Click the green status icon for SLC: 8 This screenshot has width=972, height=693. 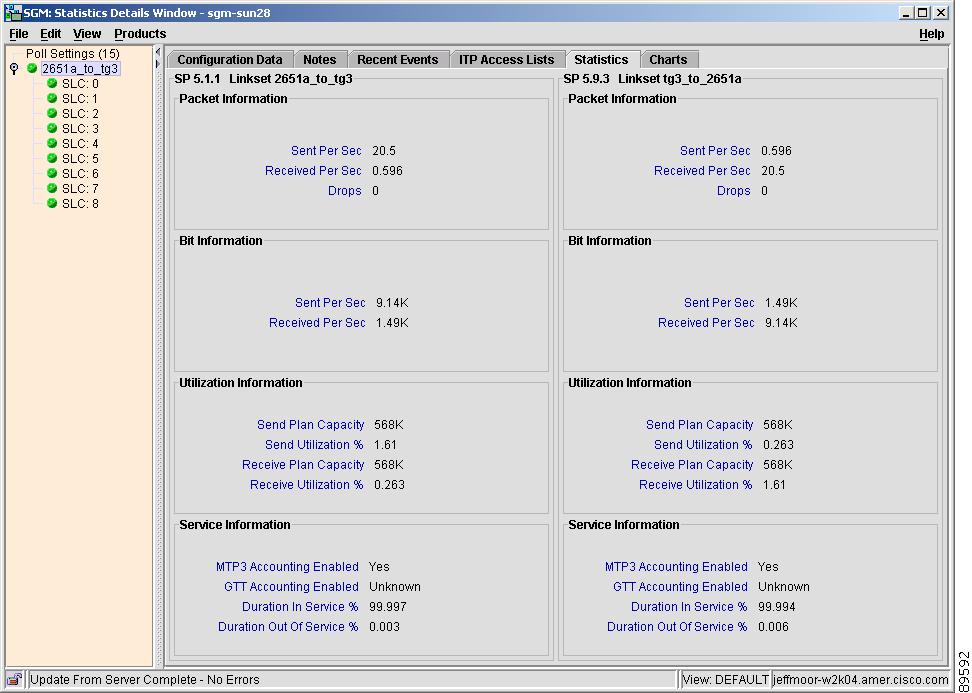coord(52,203)
